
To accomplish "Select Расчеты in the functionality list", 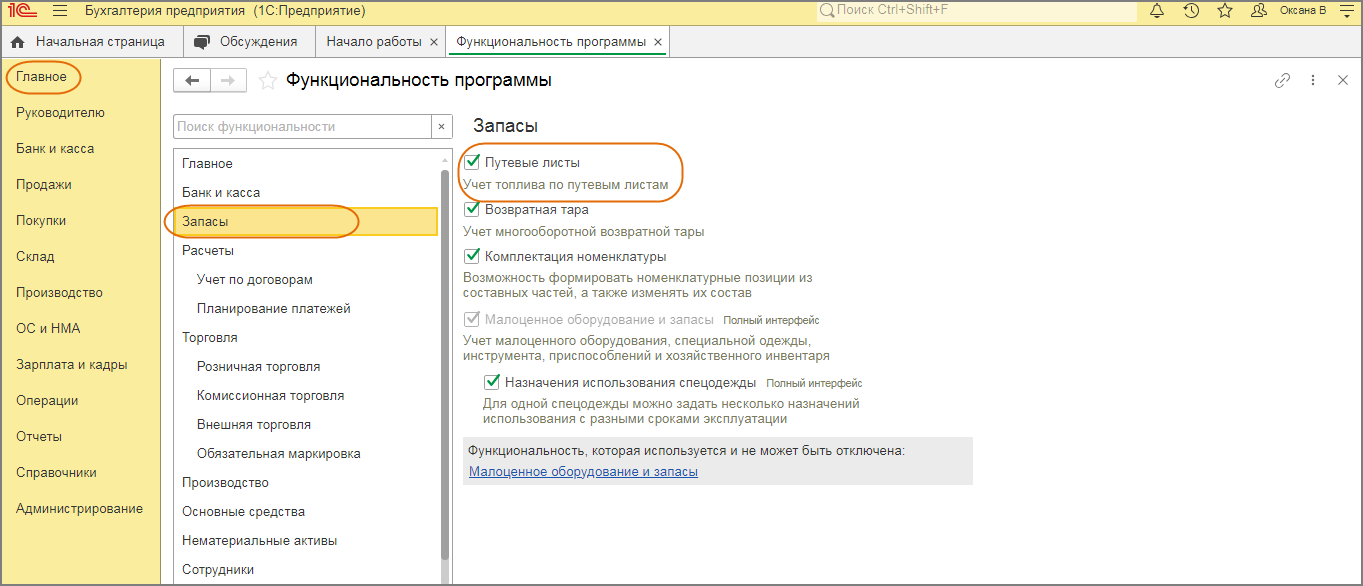I will [x=306, y=250].
